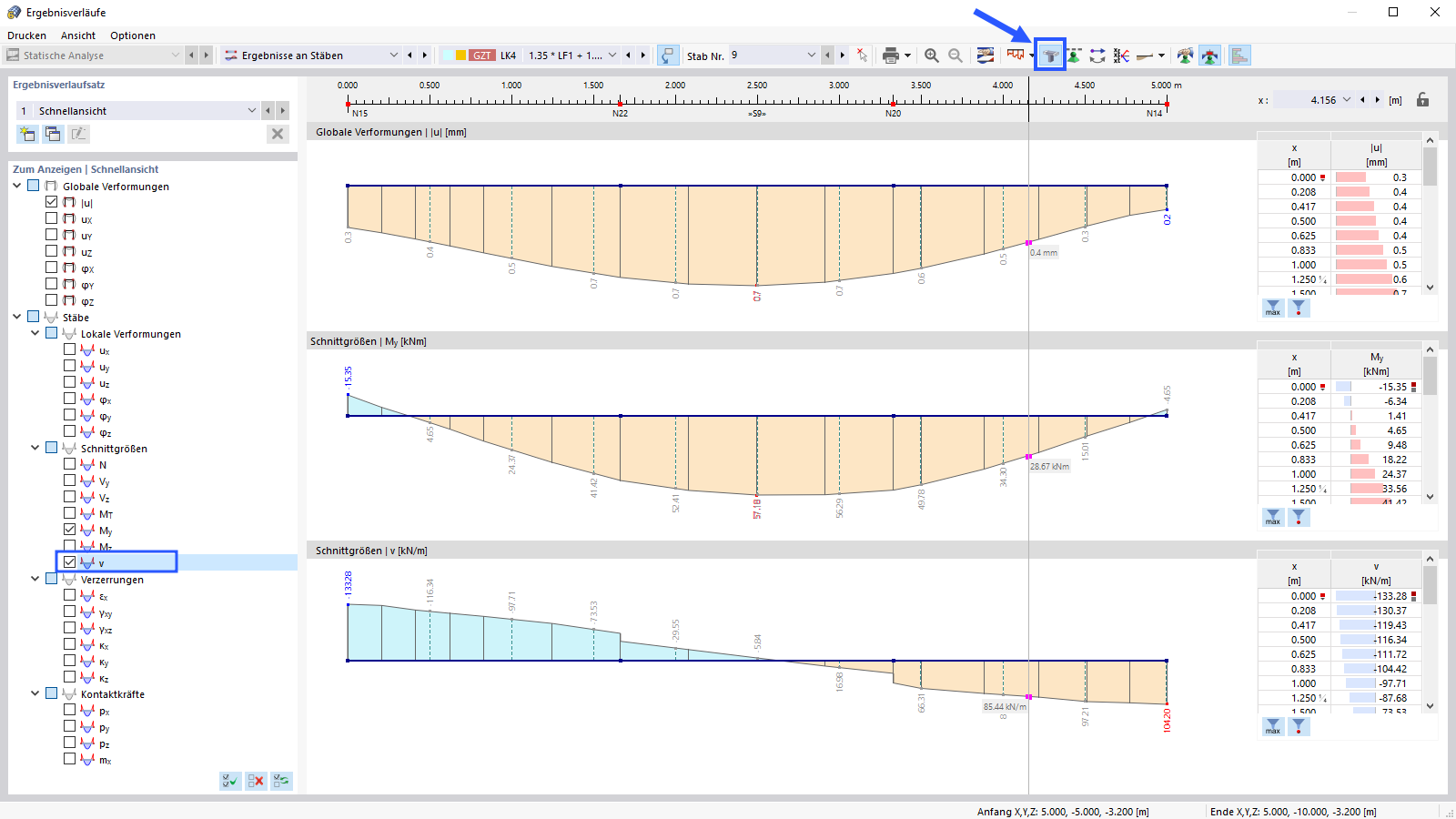Click the max filter icon under |u| table
The height and width of the screenshot is (819, 1456).
[x=1272, y=308]
